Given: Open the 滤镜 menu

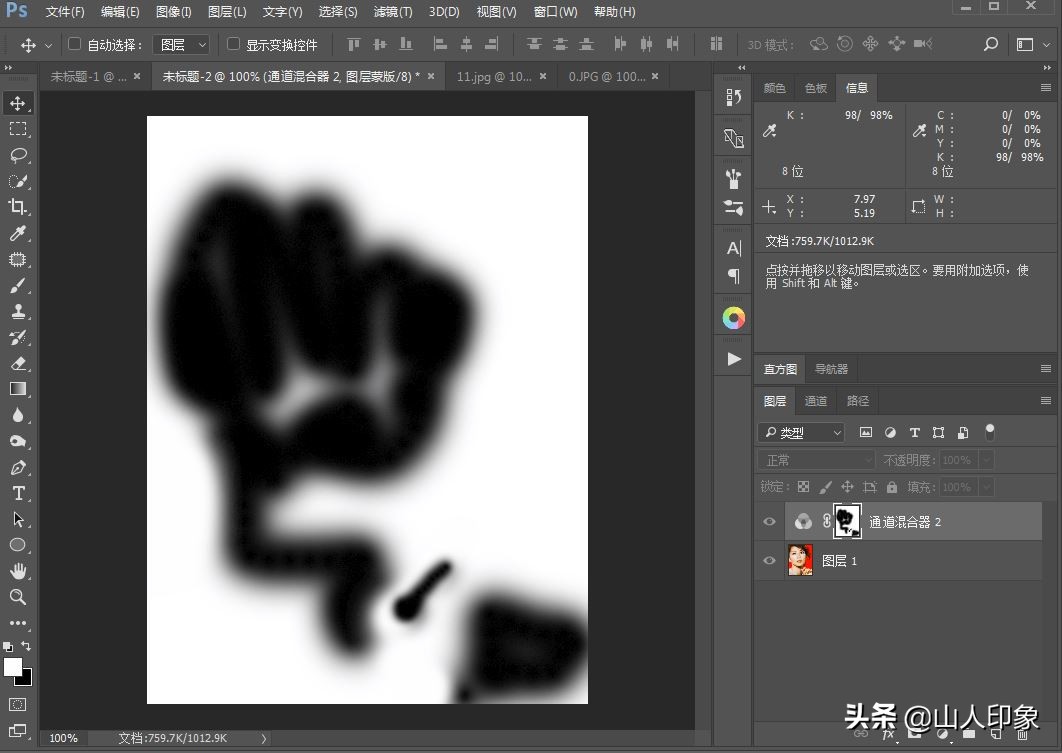Looking at the screenshot, I should [392, 12].
